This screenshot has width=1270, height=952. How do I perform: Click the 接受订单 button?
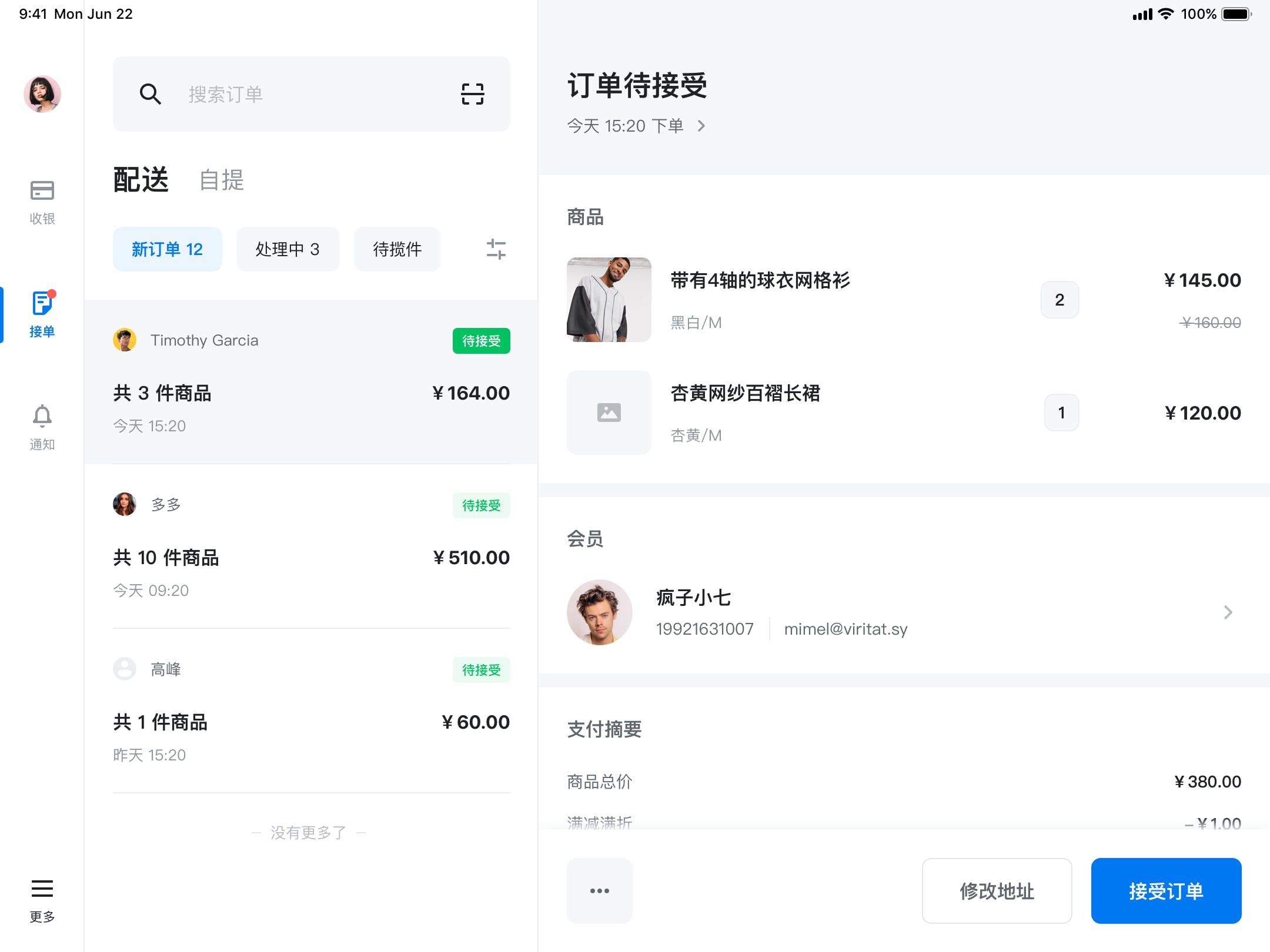[1166, 891]
